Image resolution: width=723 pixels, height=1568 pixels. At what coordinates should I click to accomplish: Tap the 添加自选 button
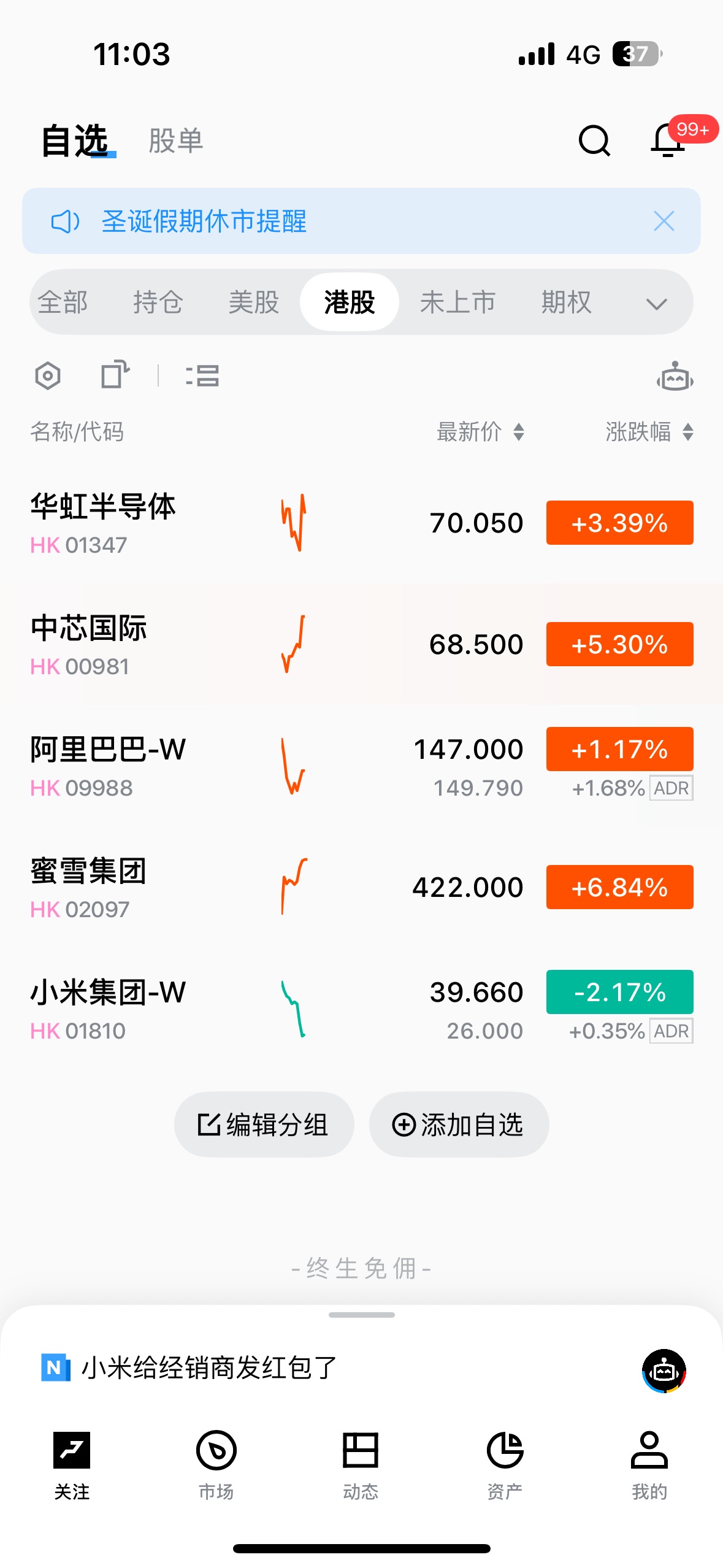[459, 1124]
